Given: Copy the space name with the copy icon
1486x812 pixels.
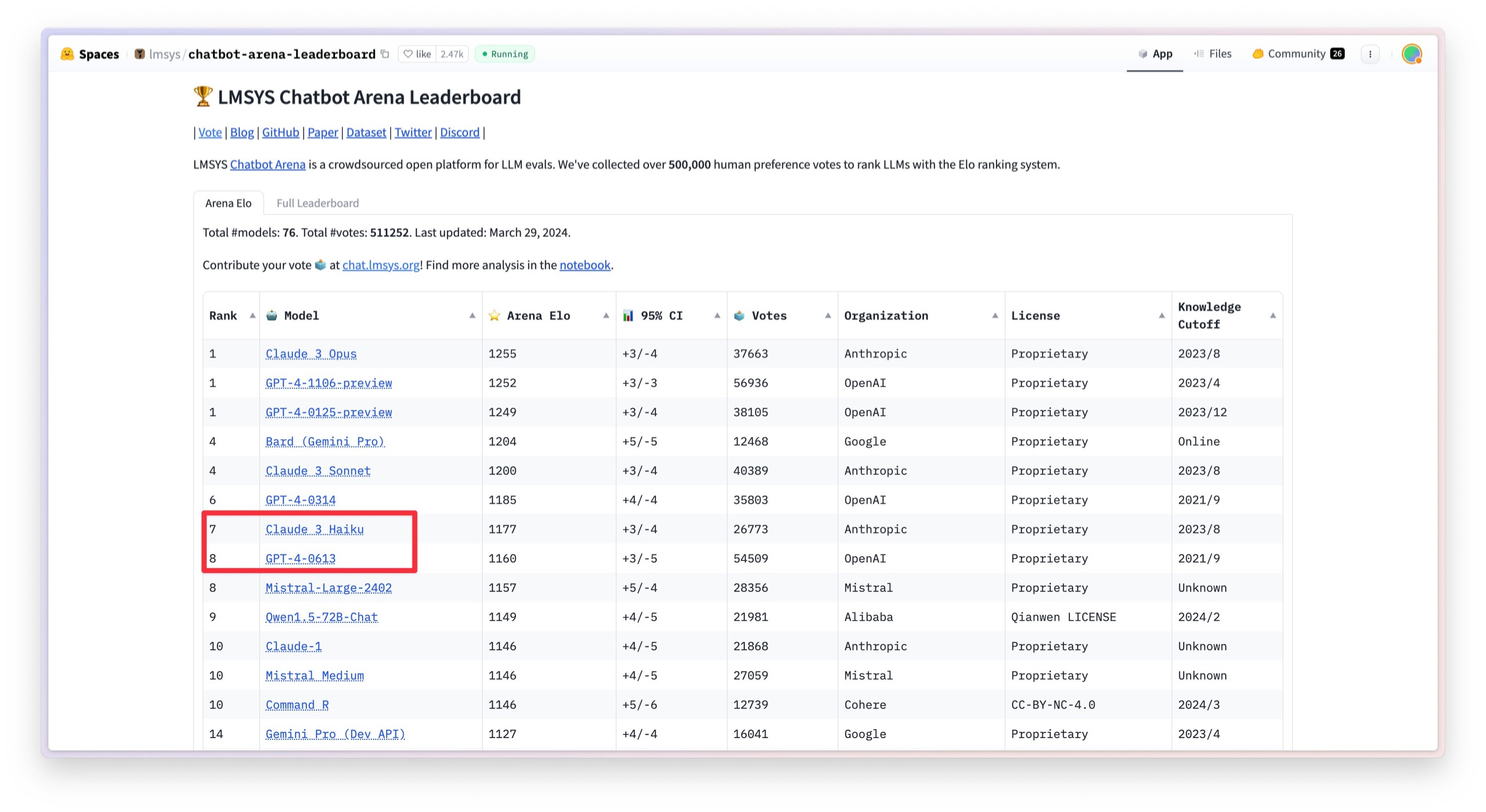Looking at the screenshot, I should pyautogui.click(x=385, y=54).
